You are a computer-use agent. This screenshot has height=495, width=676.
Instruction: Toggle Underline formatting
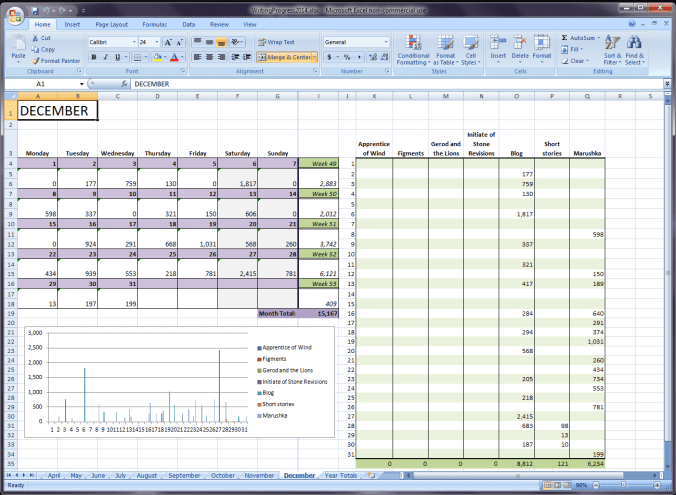click(x=117, y=57)
